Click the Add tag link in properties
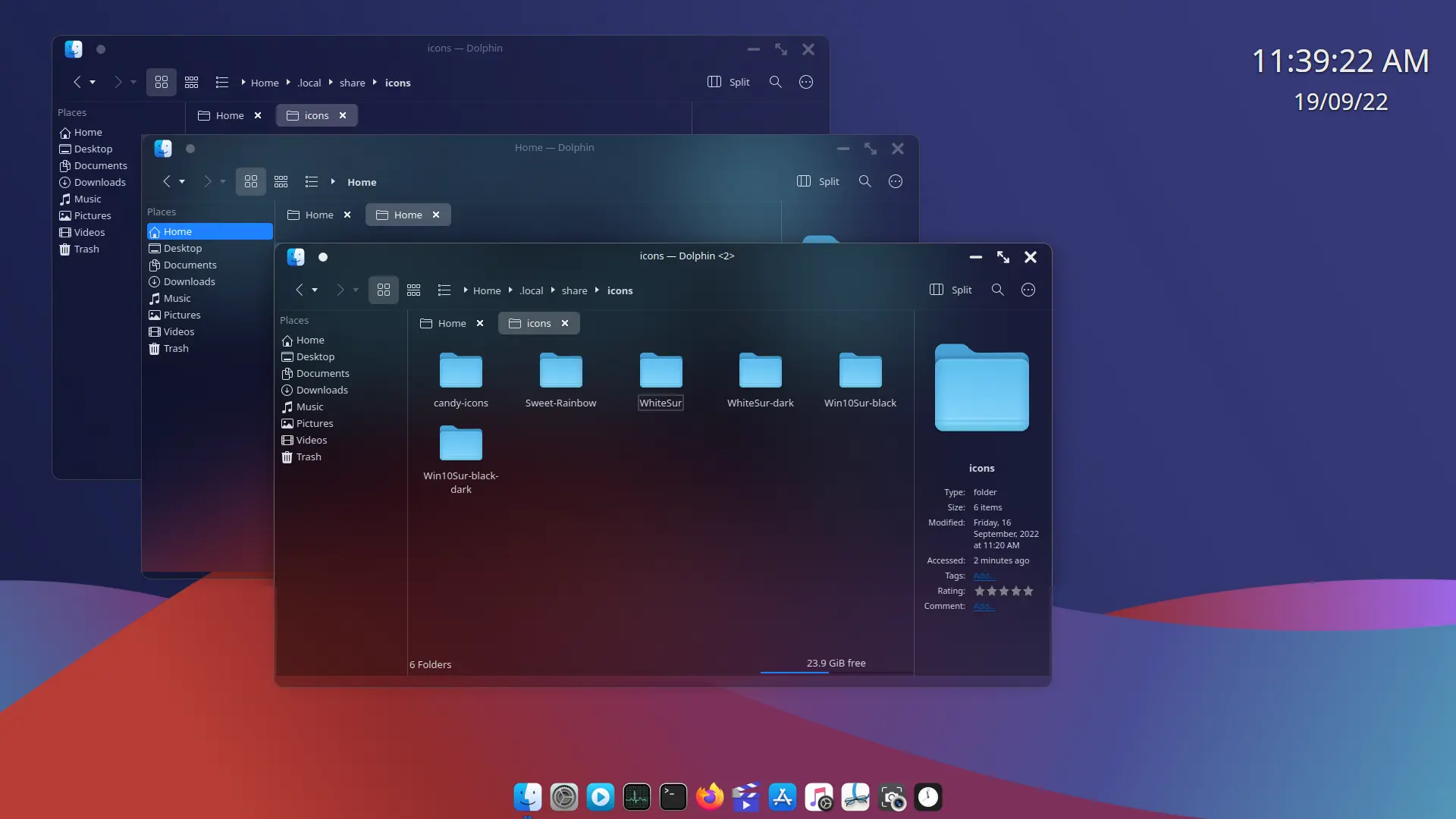The width and height of the screenshot is (1456, 819). tap(984, 575)
